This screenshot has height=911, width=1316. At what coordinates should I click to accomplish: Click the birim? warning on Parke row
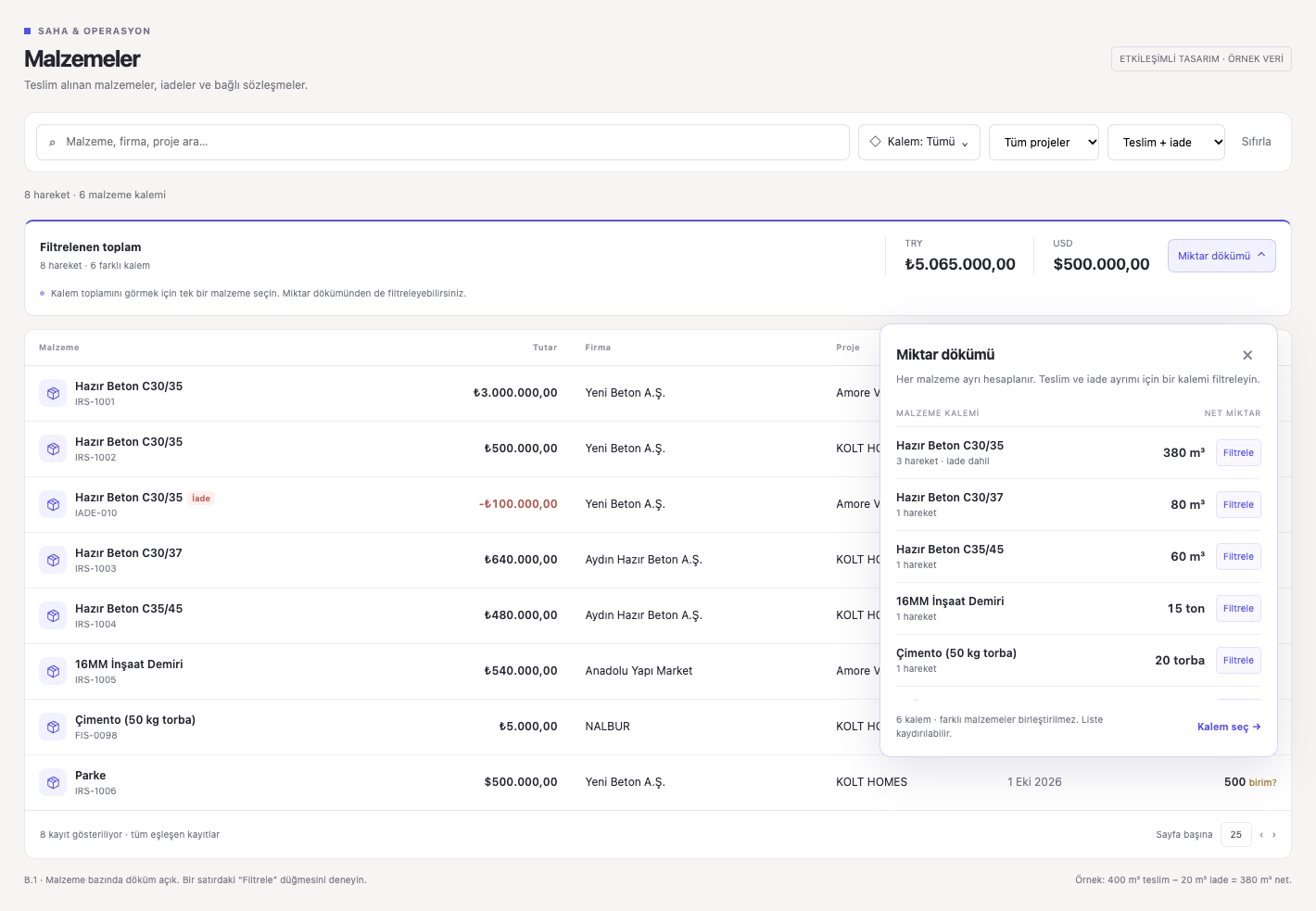pyautogui.click(x=1262, y=782)
